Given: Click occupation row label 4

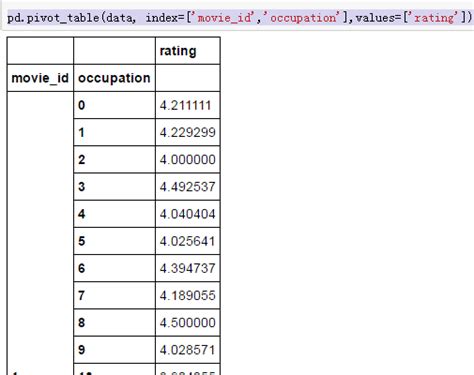Looking at the screenshot, I should (x=82, y=214).
